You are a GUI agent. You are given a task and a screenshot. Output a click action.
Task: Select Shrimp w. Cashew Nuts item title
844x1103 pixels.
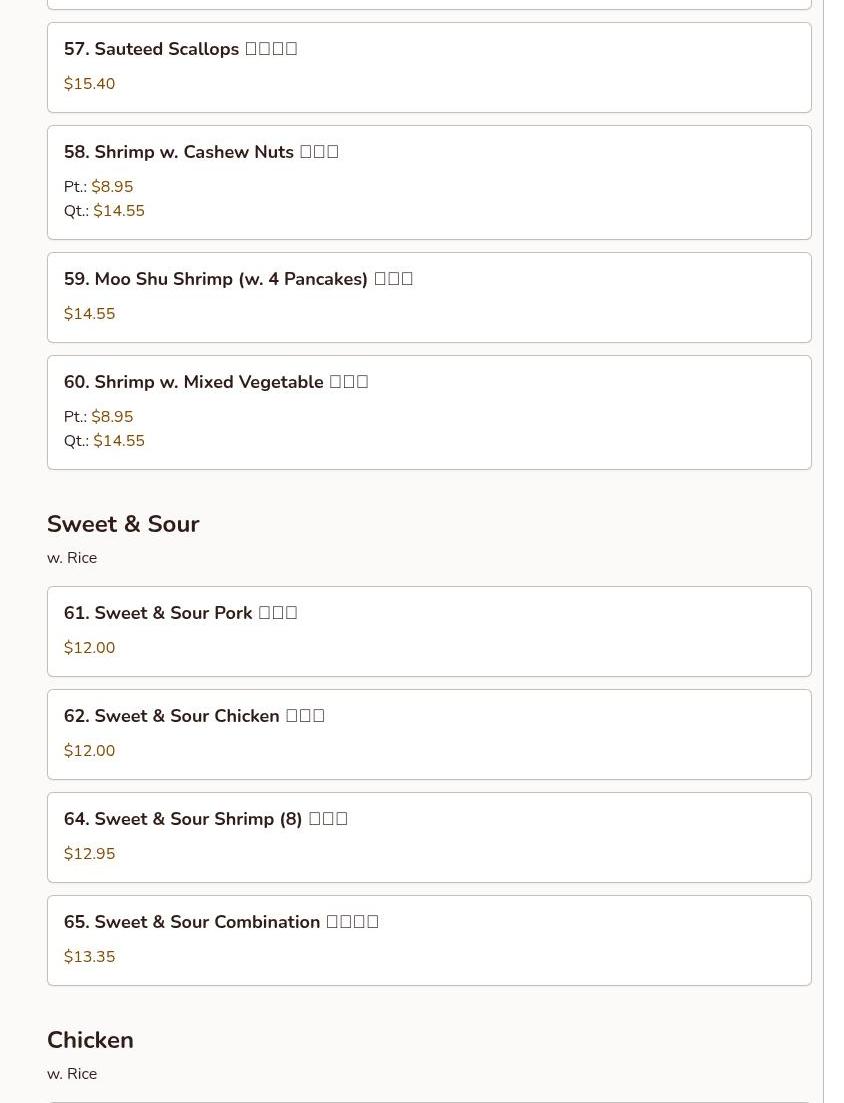click(200, 152)
